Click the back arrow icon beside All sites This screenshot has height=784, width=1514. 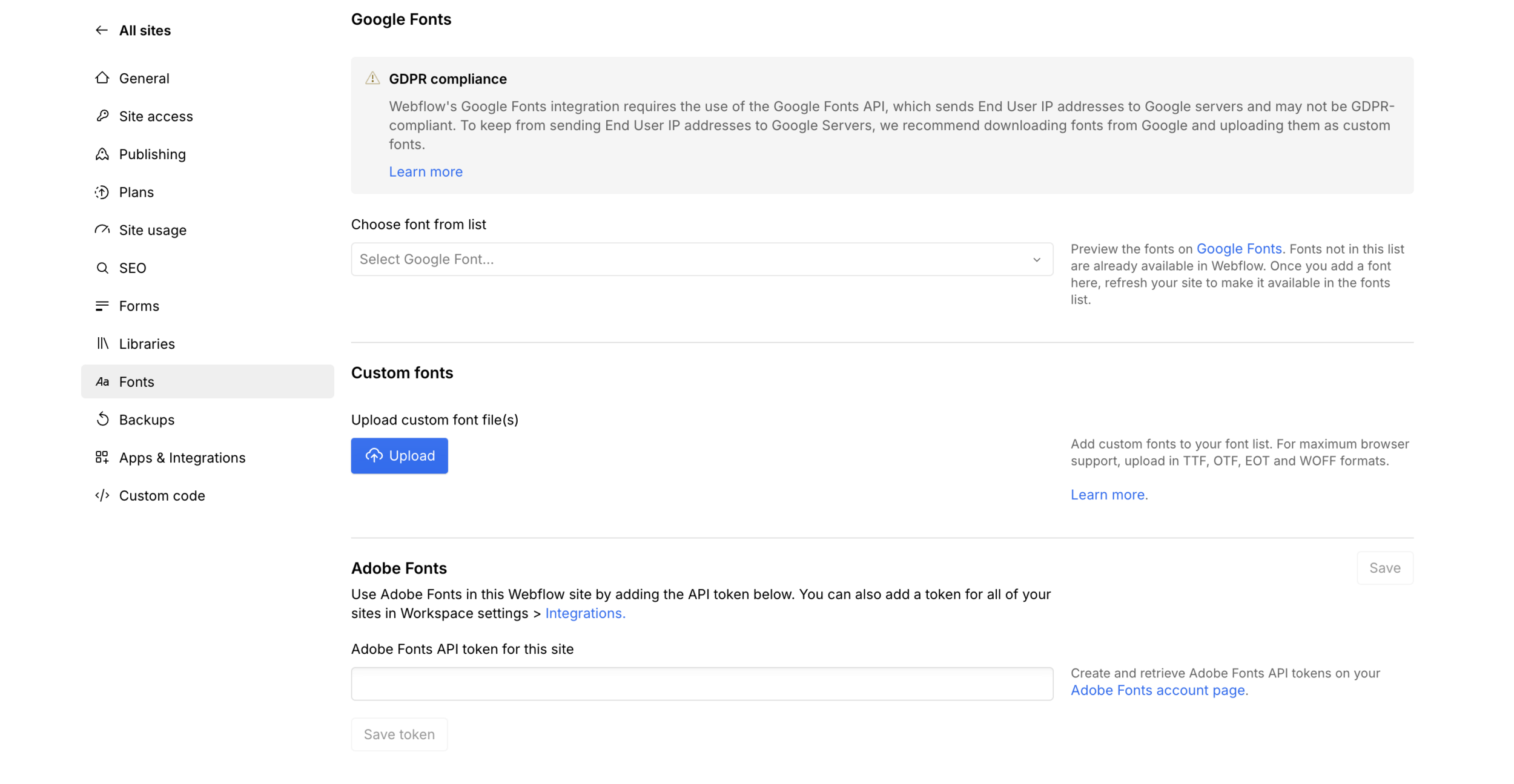click(102, 30)
